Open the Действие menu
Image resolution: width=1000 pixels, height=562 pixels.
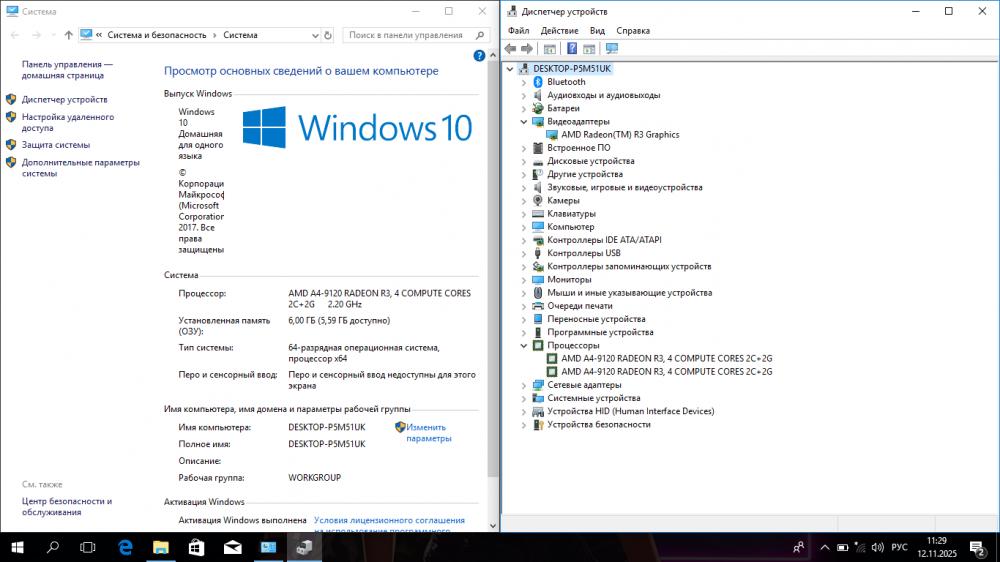(559, 31)
